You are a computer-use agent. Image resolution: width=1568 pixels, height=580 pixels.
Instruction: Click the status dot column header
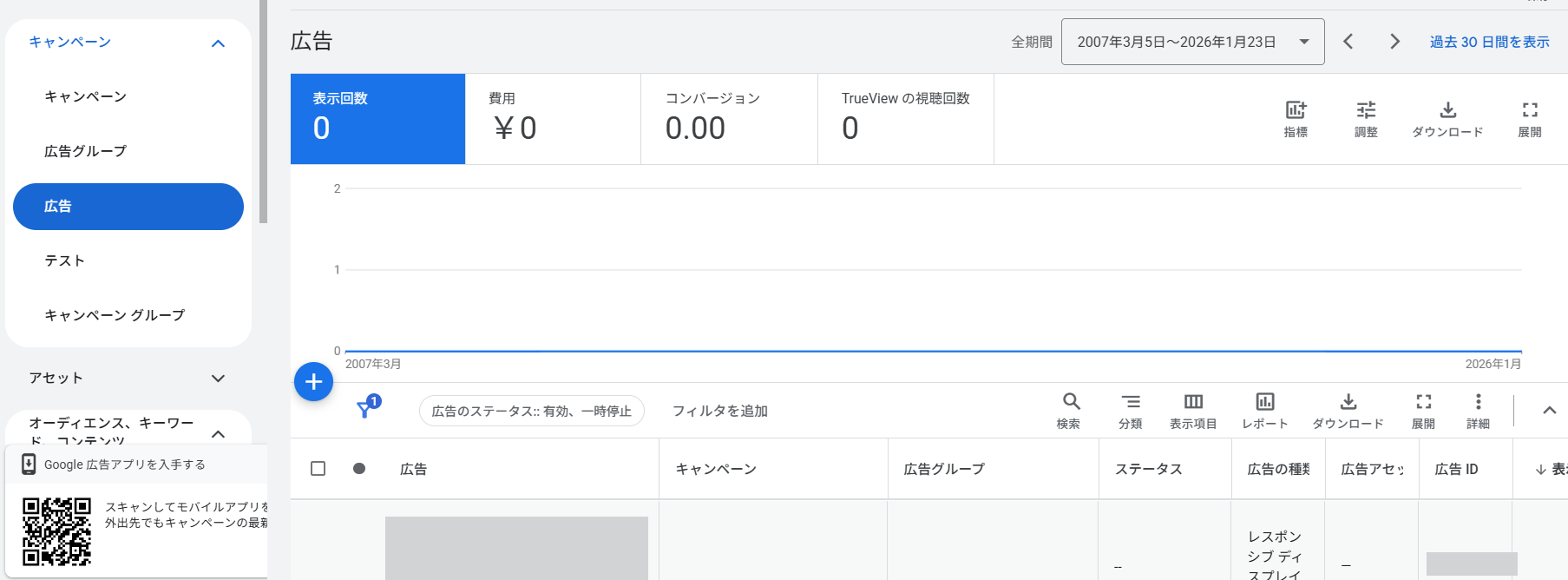pos(359,469)
